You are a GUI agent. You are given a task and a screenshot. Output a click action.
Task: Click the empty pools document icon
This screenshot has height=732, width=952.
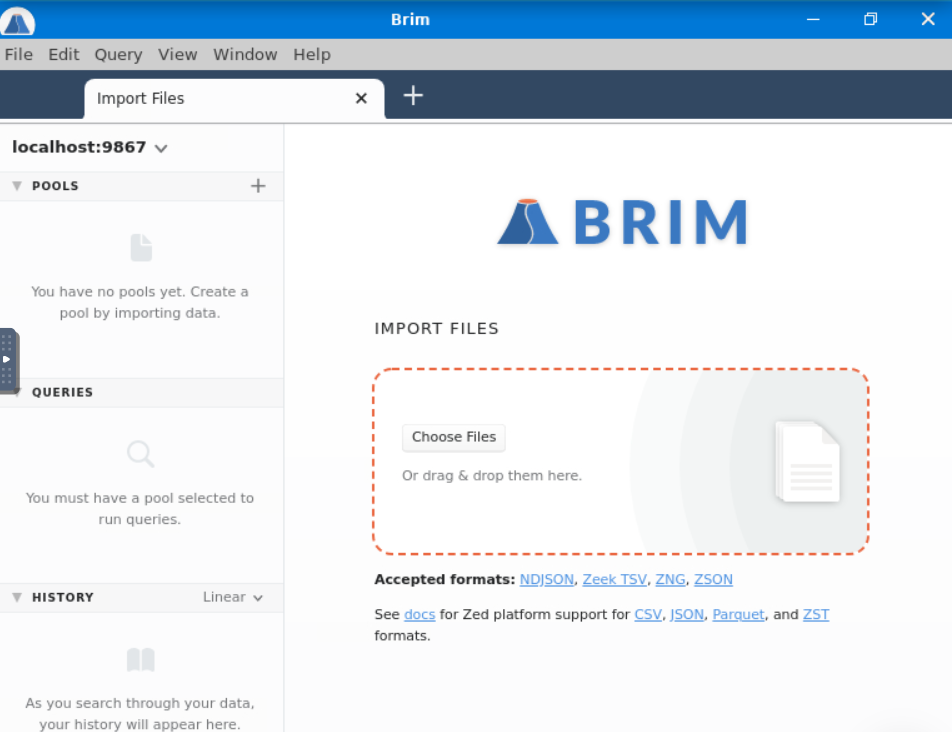click(x=141, y=248)
